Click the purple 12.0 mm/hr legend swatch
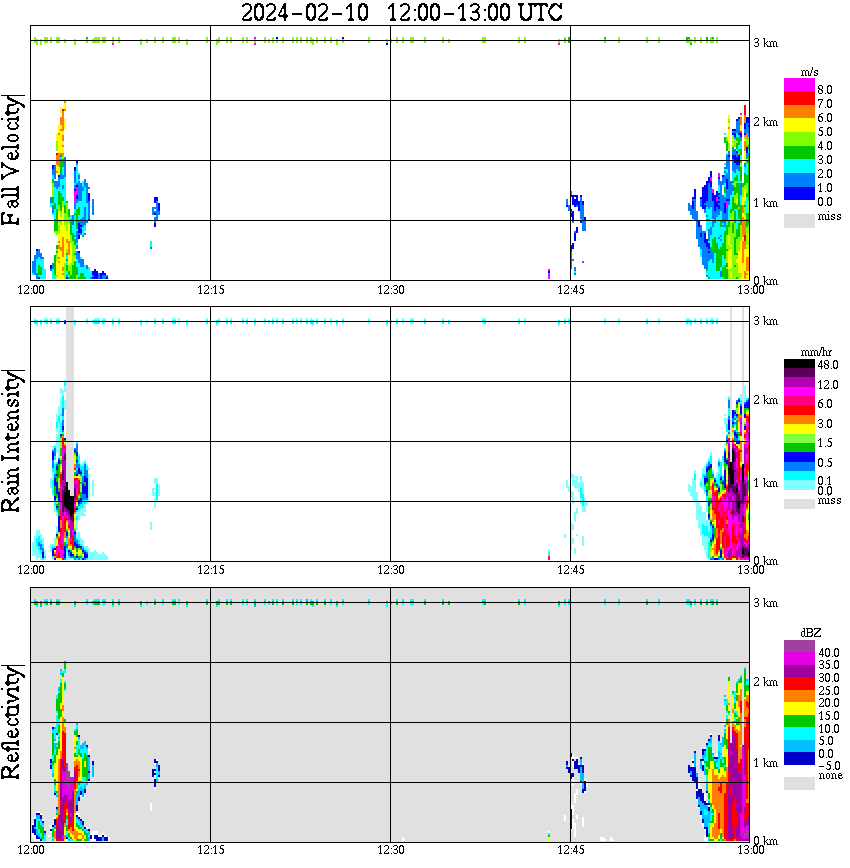850x868 pixels. 799,383
